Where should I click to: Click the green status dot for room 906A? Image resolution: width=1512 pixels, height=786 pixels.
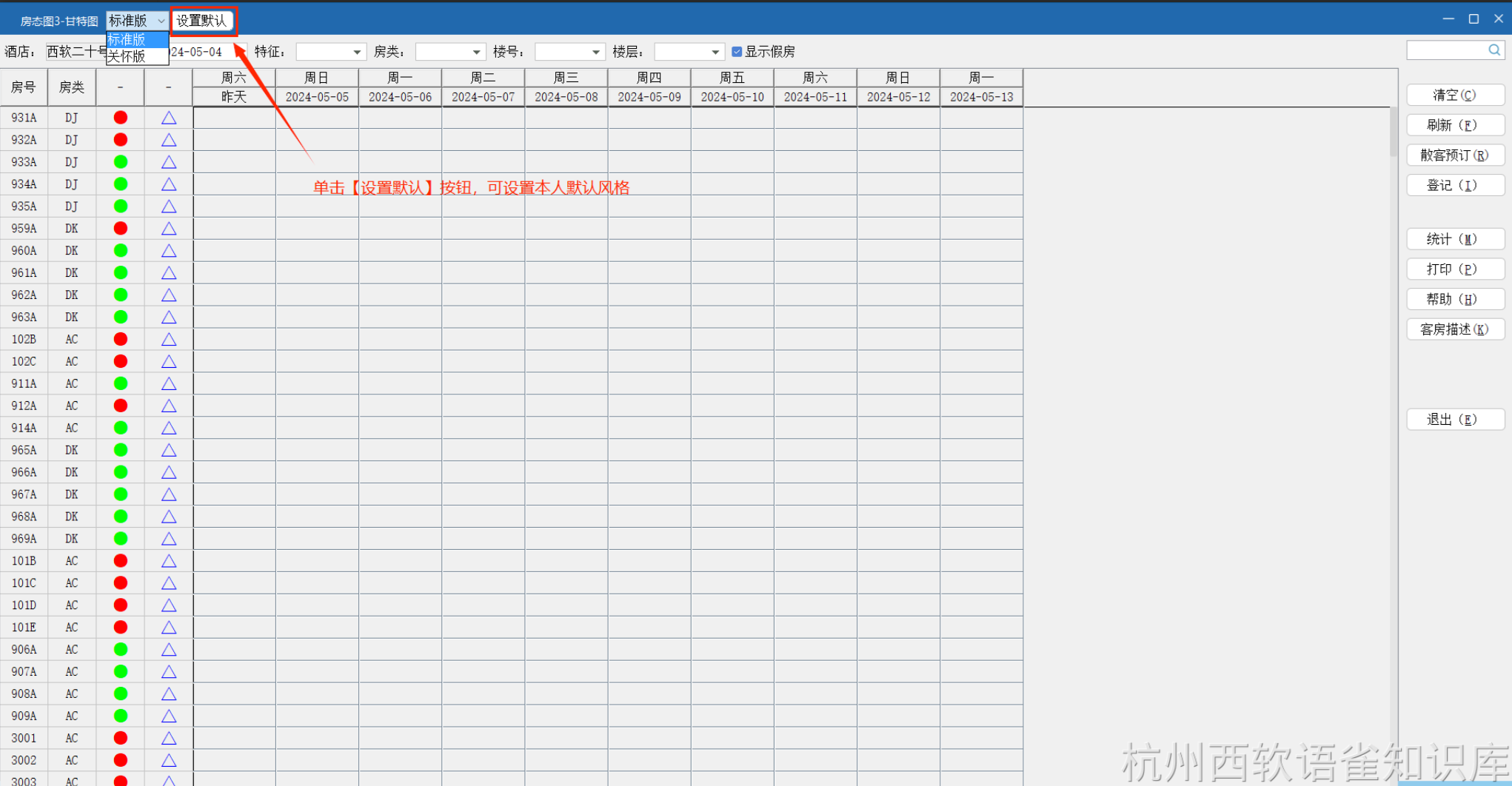tap(121, 649)
